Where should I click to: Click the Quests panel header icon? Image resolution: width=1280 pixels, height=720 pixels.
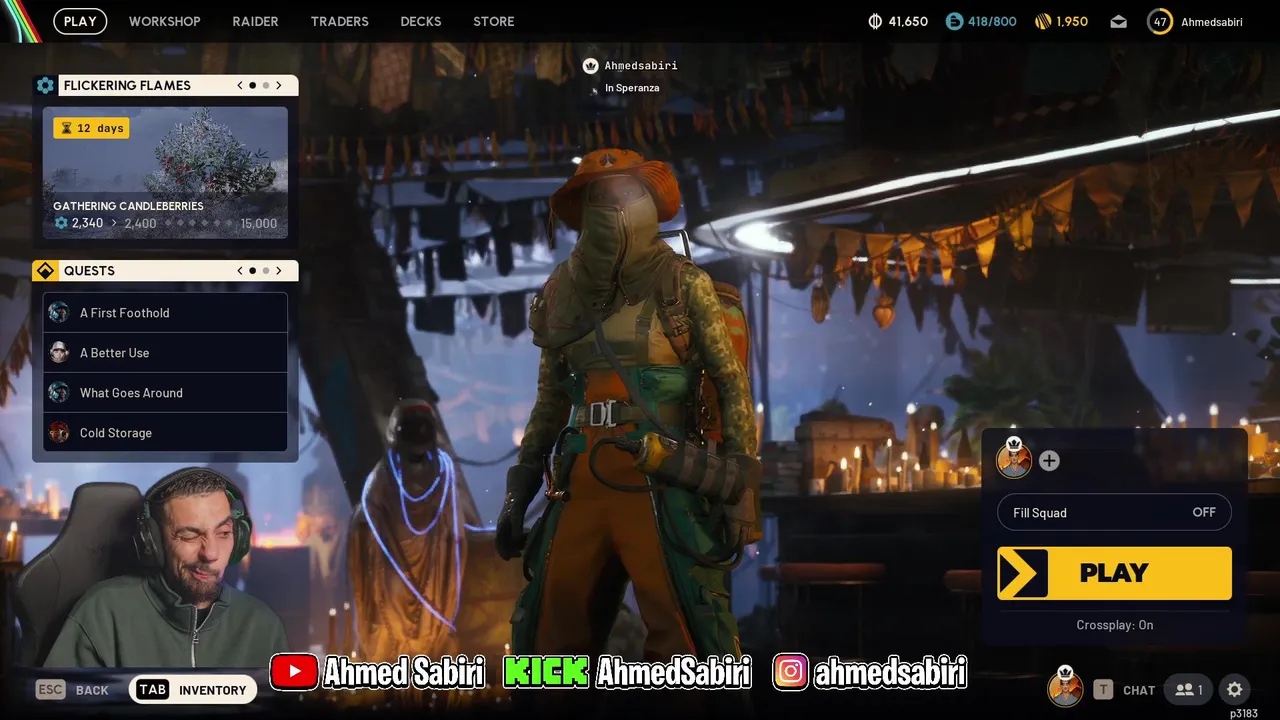[45, 271]
